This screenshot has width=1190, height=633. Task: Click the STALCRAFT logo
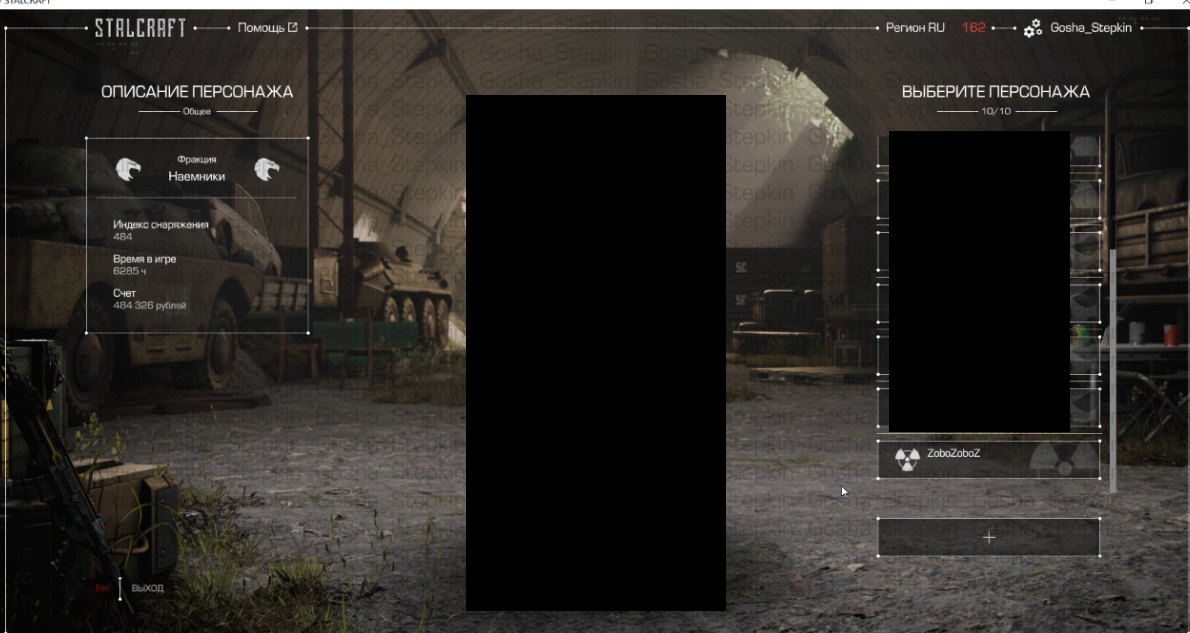click(140, 28)
